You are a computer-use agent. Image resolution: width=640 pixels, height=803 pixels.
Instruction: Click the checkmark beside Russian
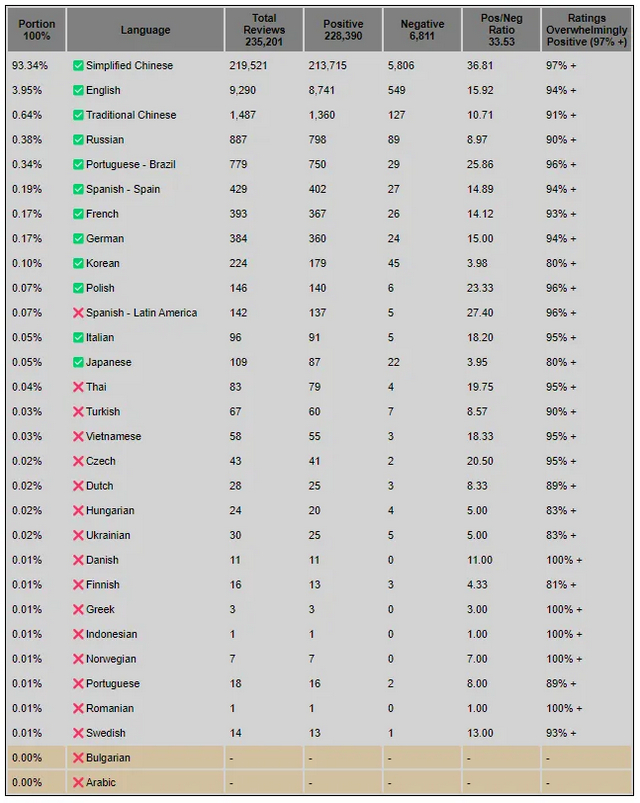point(78,140)
